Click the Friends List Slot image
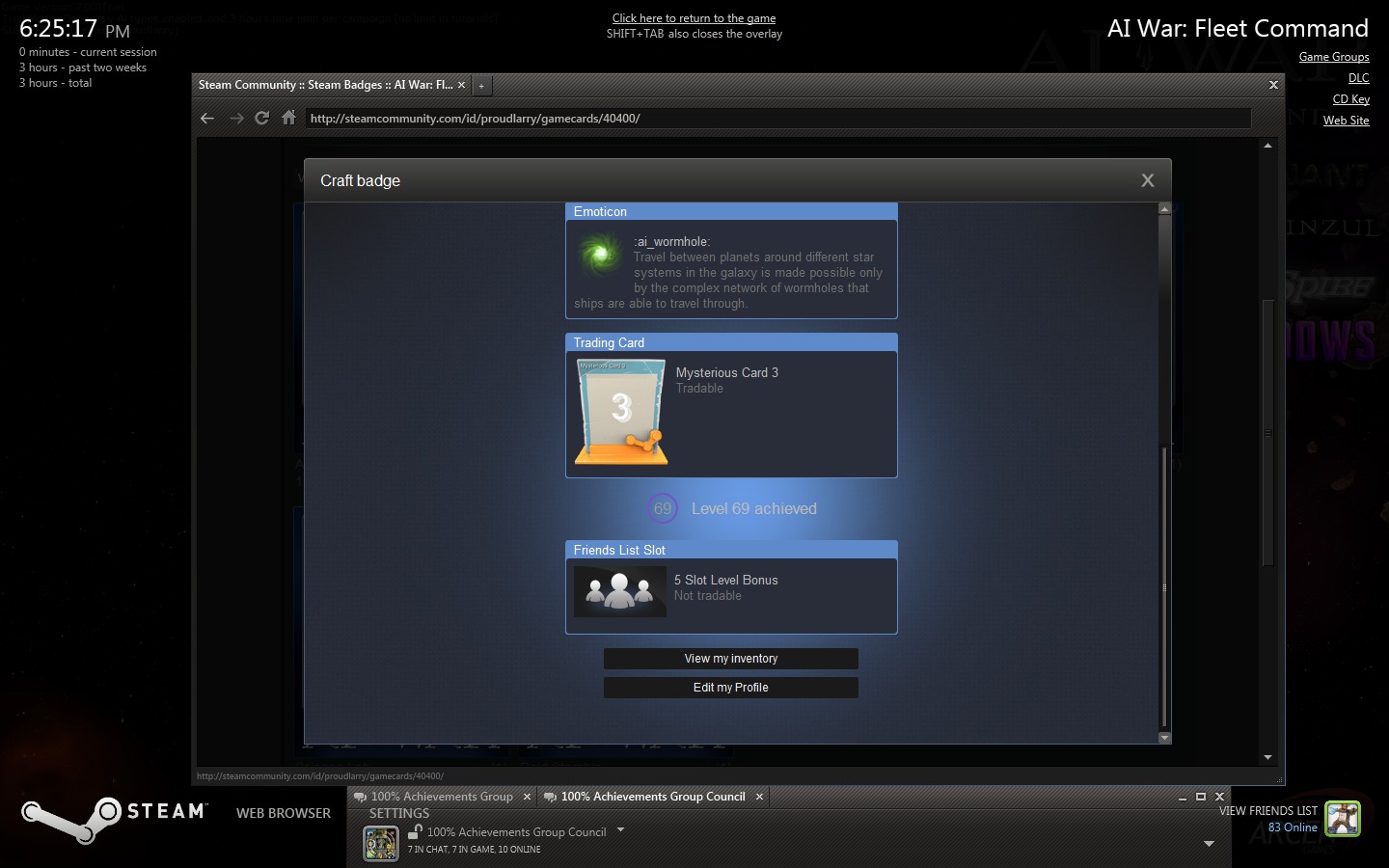This screenshot has width=1389, height=868. [x=619, y=591]
